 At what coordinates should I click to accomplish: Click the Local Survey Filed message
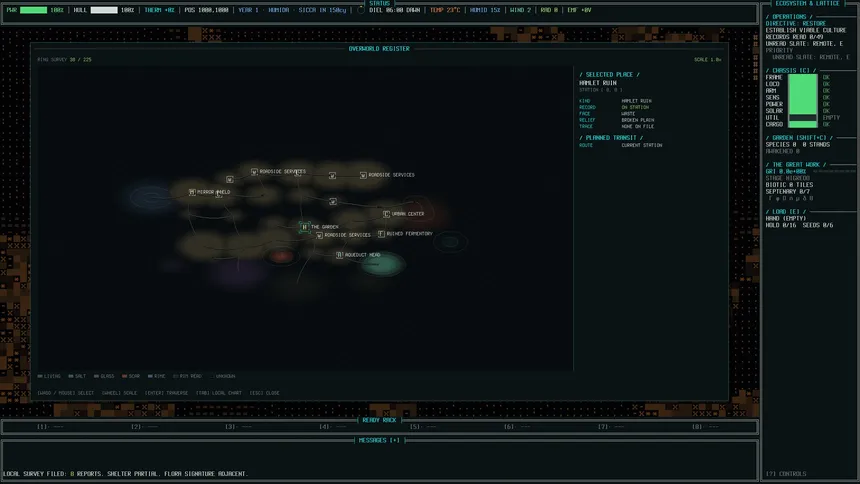tap(126, 474)
